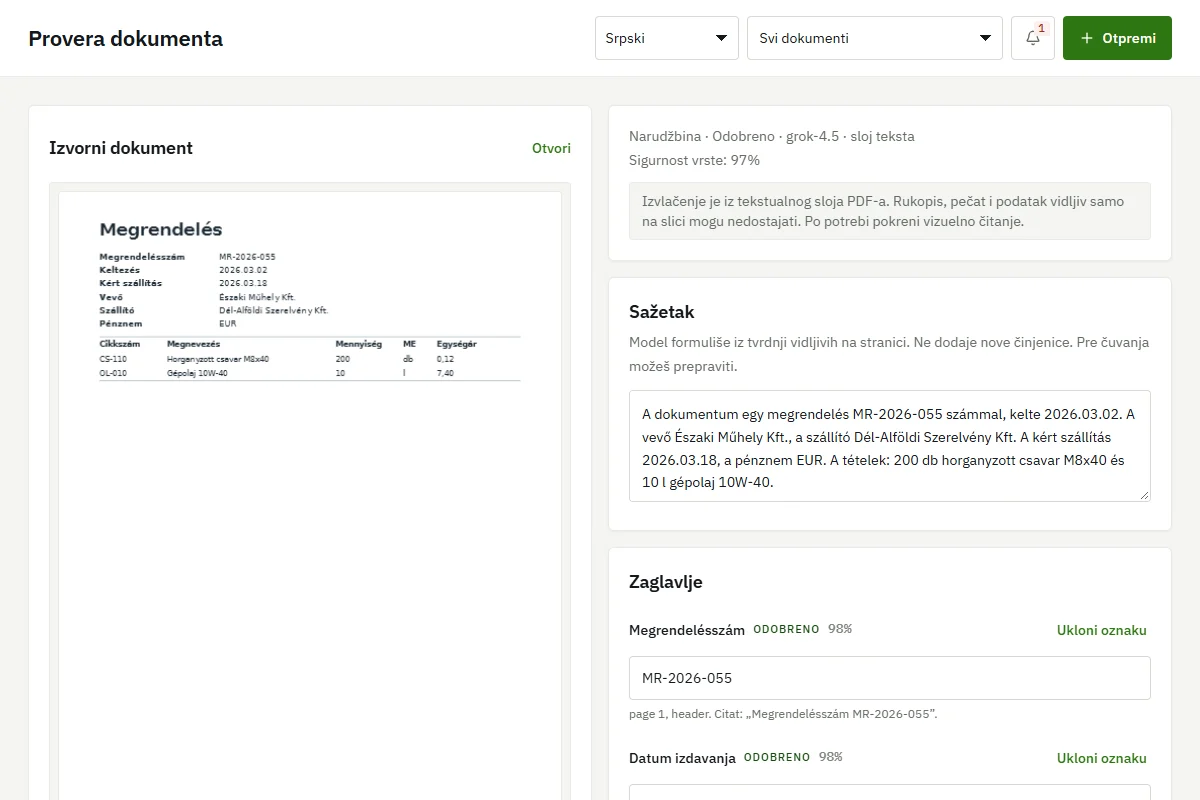Click the Otpremi upload button
This screenshot has height=800, width=1200.
click(1117, 38)
